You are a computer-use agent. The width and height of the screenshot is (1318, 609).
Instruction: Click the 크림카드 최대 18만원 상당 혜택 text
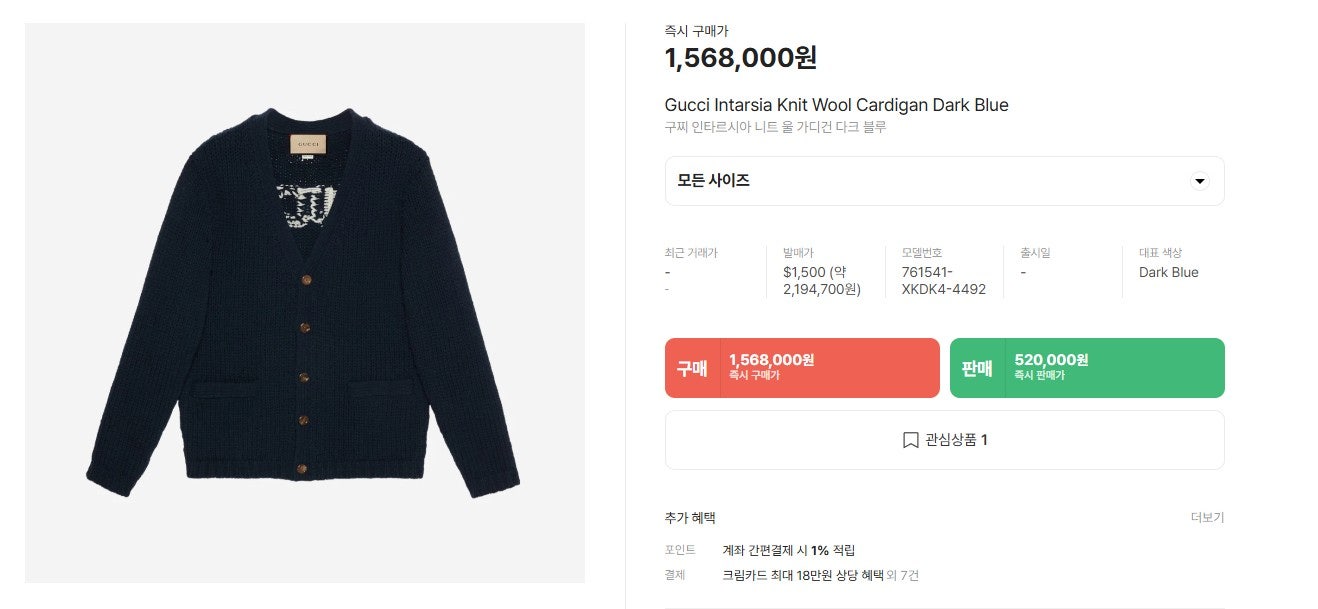[803, 575]
